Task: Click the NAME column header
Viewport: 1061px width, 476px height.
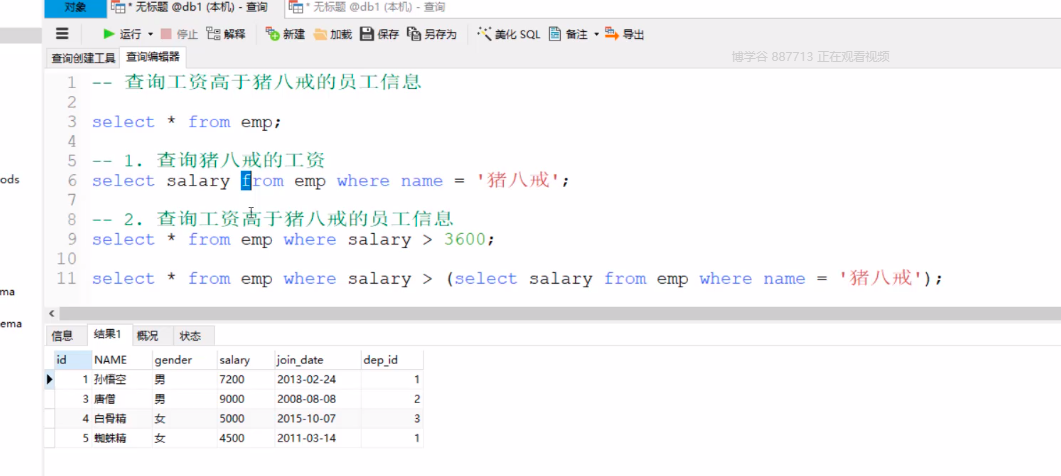Action: point(120,360)
